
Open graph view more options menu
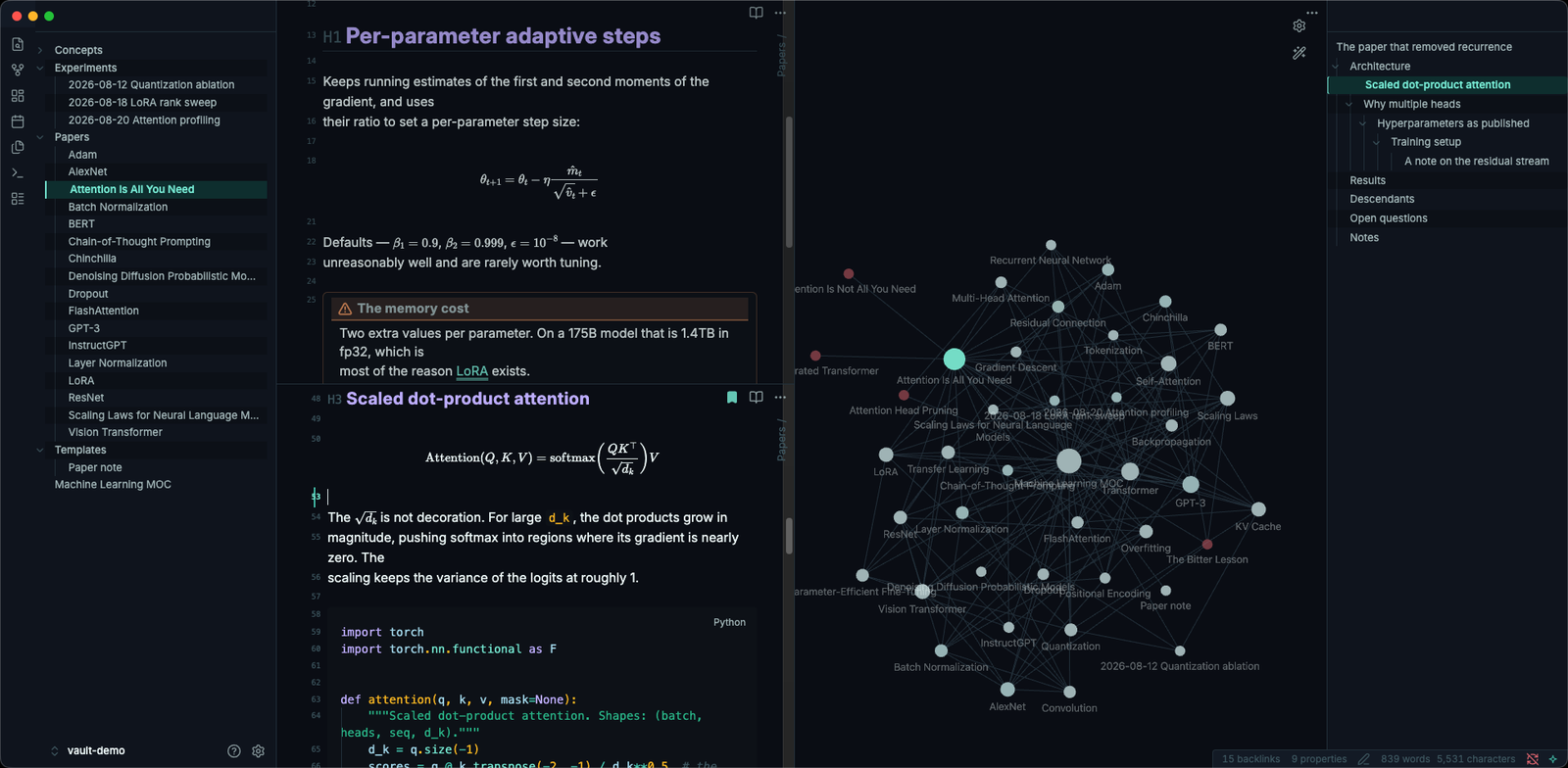pos(1312,13)
